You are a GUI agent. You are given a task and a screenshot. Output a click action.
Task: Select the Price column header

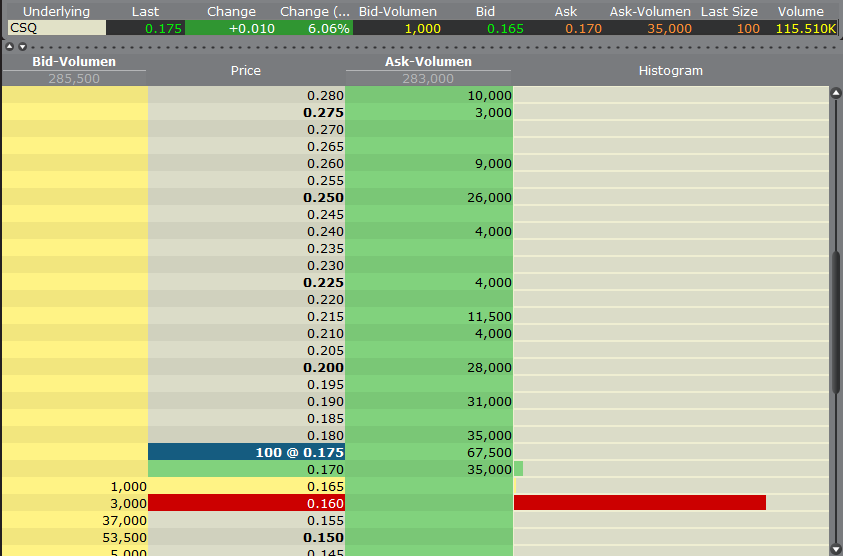pyautogui.click(x=246, y=70)
